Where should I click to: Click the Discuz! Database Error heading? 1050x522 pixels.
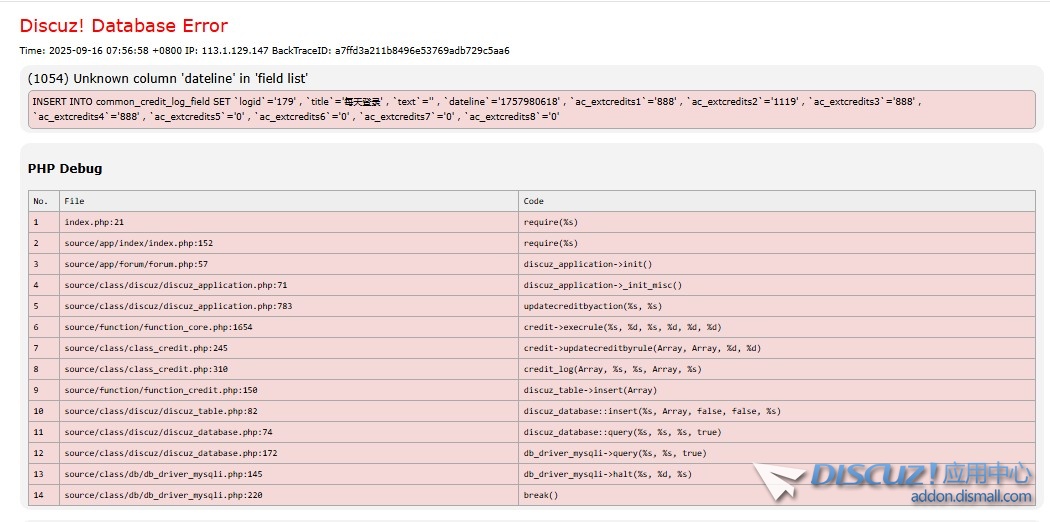coord(124,26)
